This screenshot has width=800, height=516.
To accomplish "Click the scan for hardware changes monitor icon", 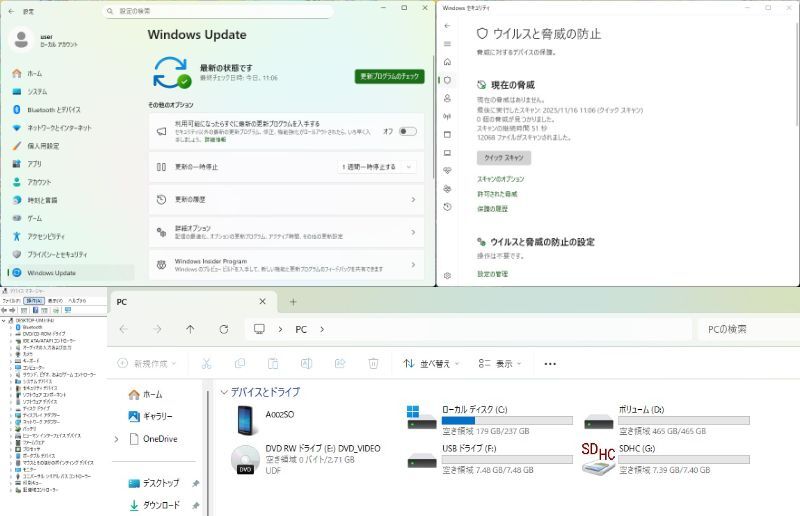I will click(68, 310).
